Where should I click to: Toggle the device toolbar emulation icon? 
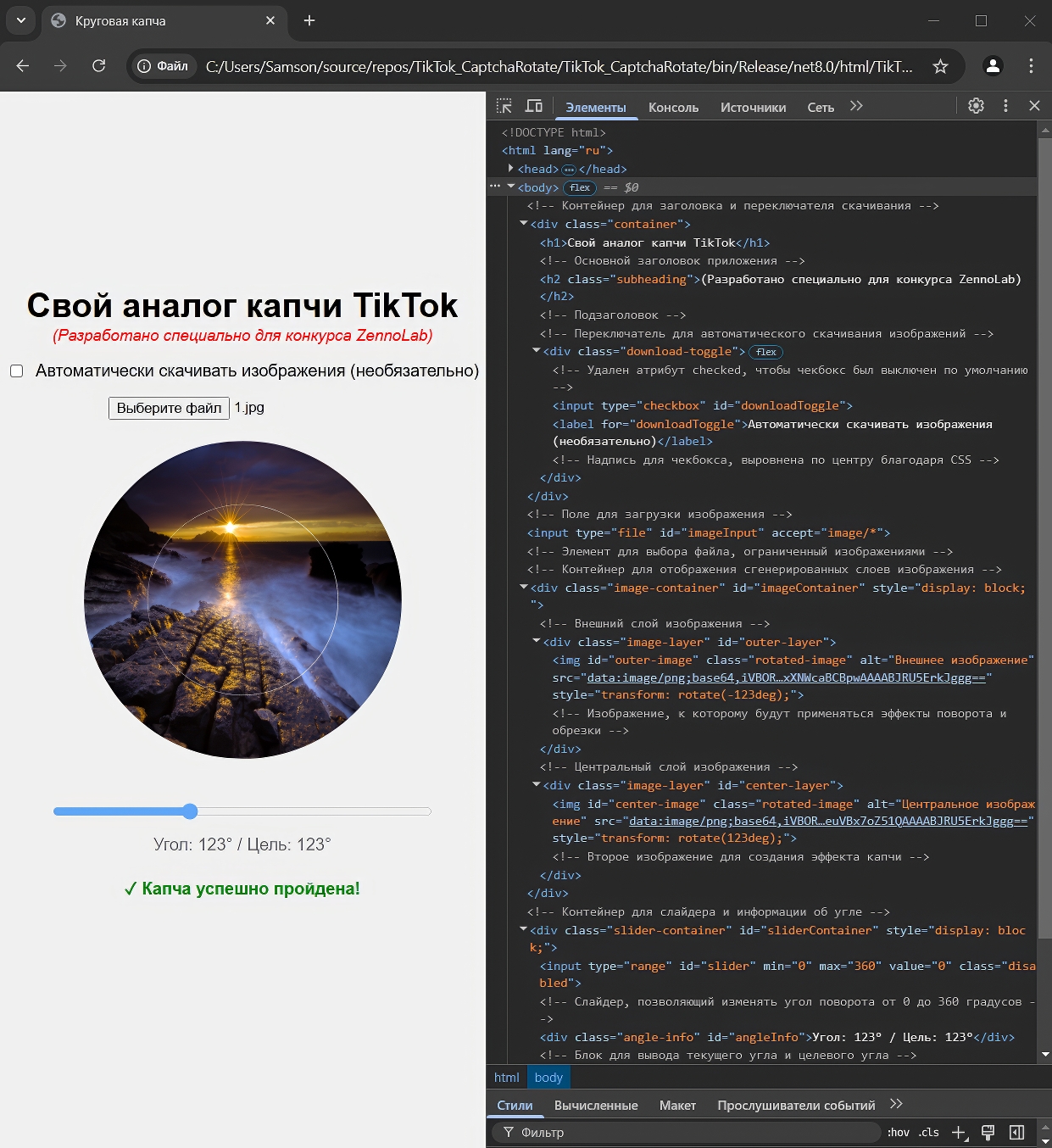point(533,106)
